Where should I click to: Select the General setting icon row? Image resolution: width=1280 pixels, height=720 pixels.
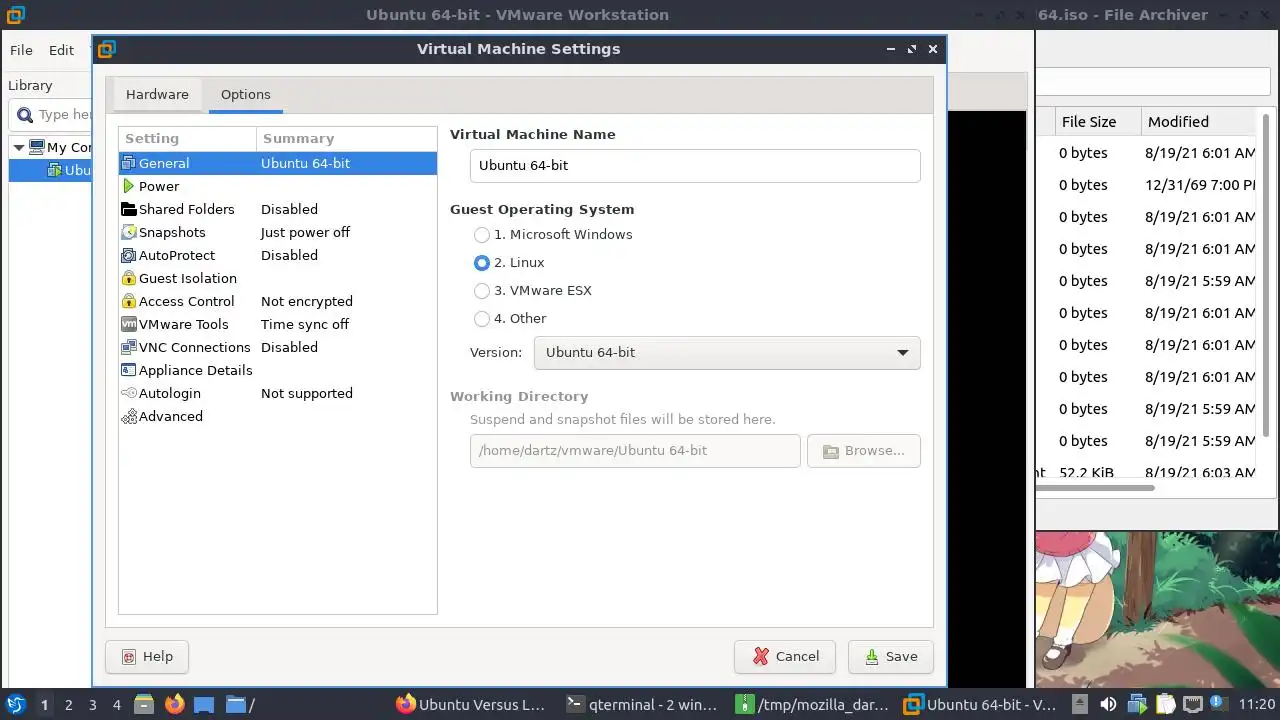tap(277, 163)
